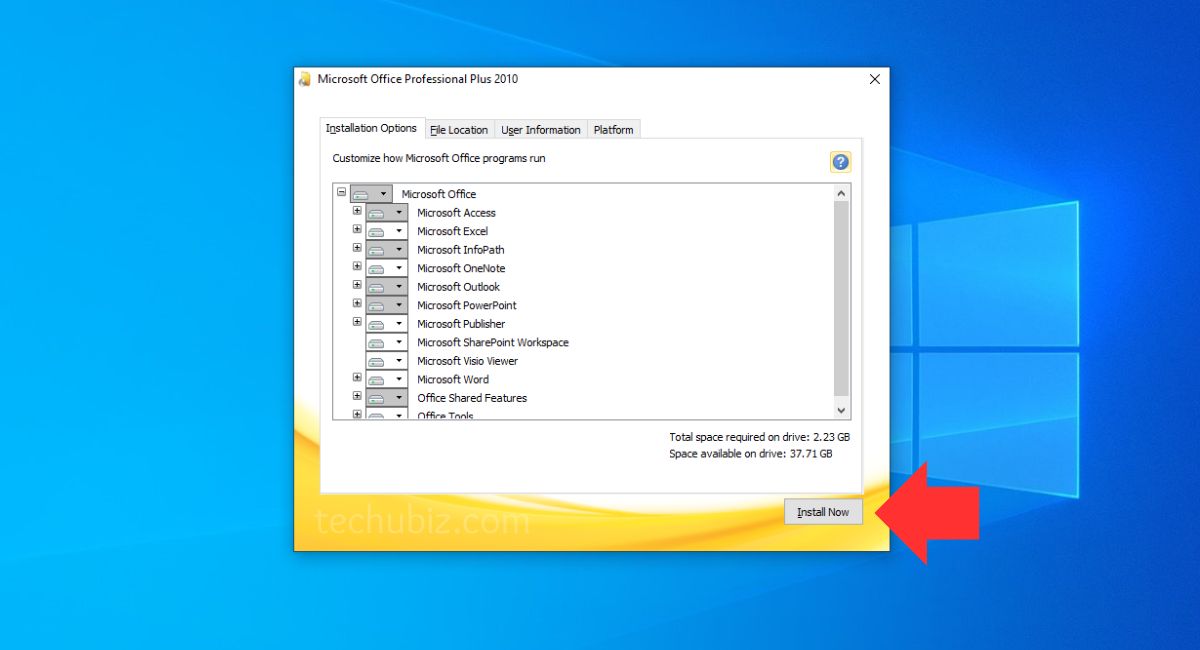Click the feature list scrollbar thumb
This screenshot has width=1200, height=650.
(x=841, y=298)
